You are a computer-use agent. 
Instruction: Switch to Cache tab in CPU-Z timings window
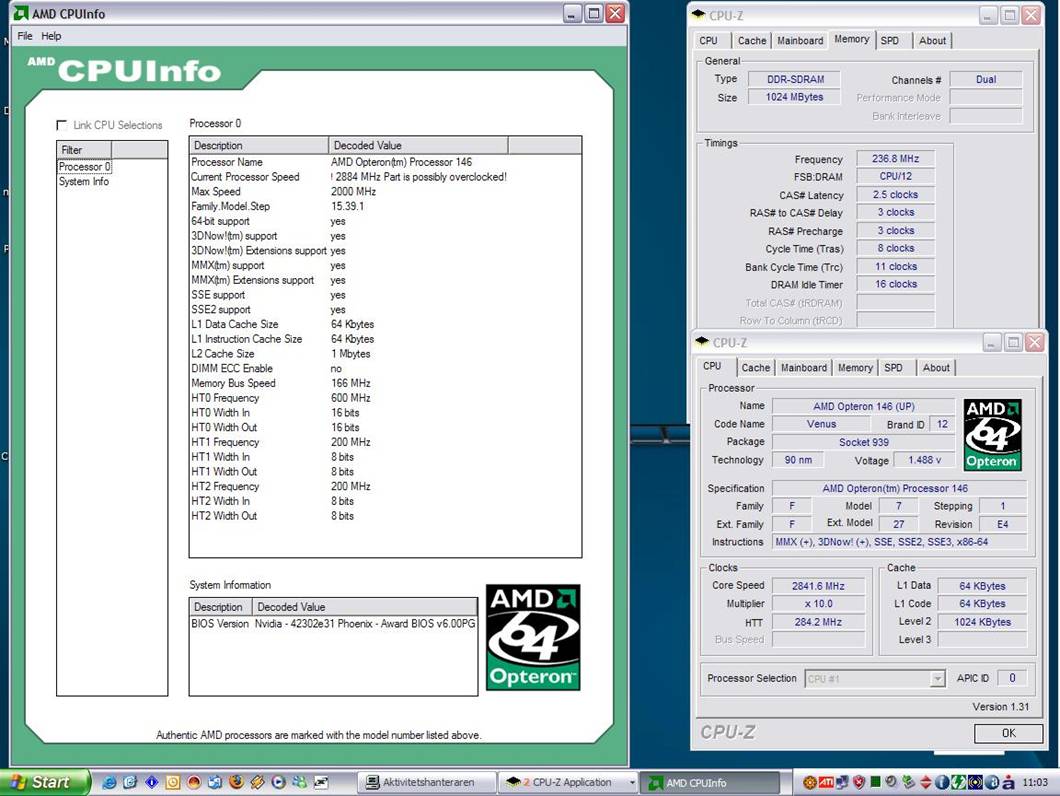coord(752,41)
